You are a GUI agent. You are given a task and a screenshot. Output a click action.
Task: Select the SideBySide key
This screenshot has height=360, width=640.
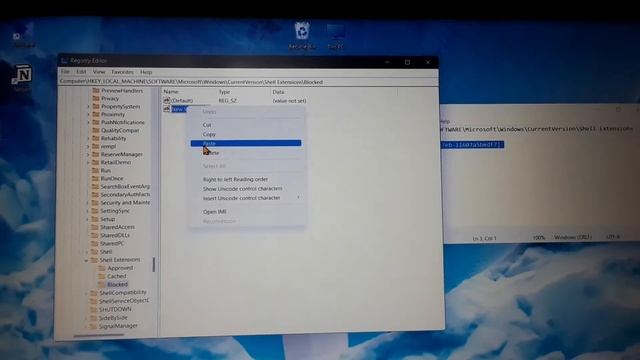pyautogui.click(x=113, y=318)
